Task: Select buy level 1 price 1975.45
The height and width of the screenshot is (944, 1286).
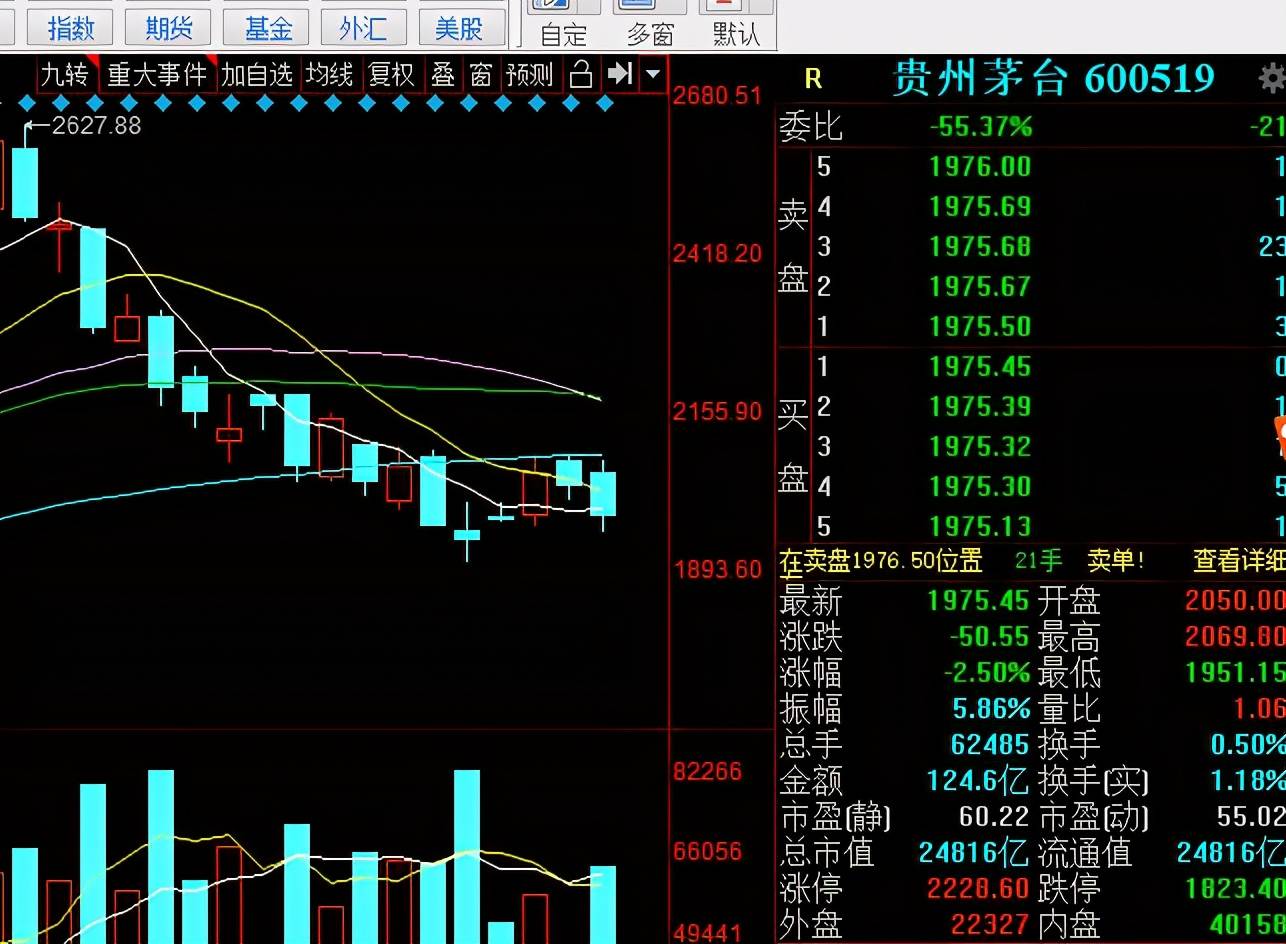Action: 980,366
